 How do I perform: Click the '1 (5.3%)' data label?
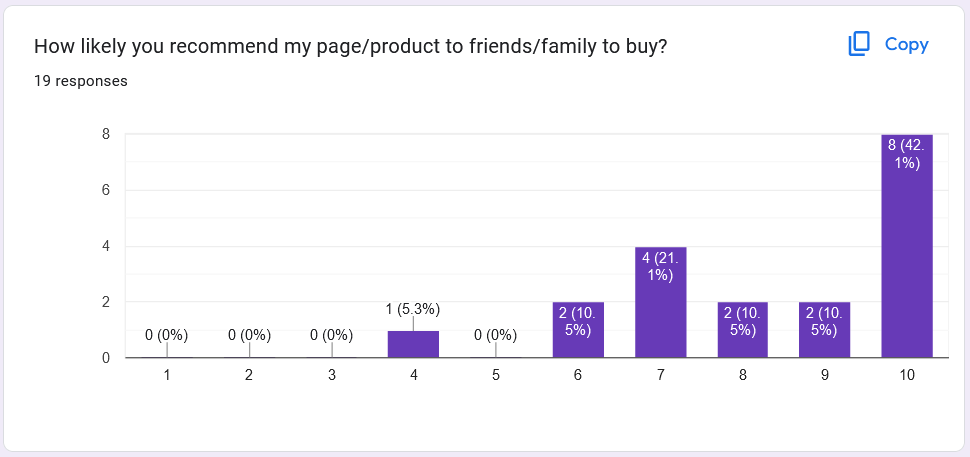[413, 309]
